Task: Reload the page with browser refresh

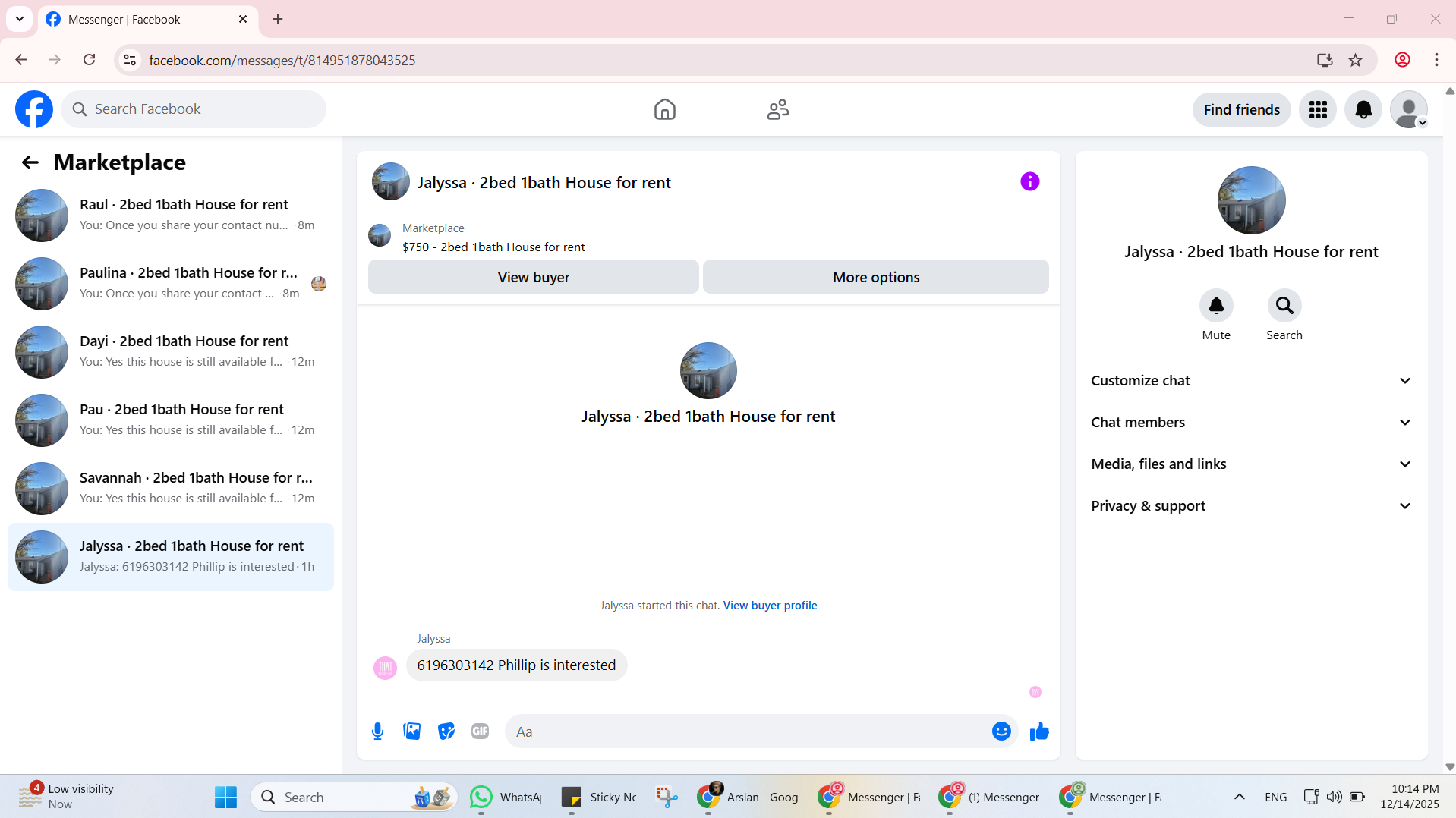Action: (x=89, y=60)
